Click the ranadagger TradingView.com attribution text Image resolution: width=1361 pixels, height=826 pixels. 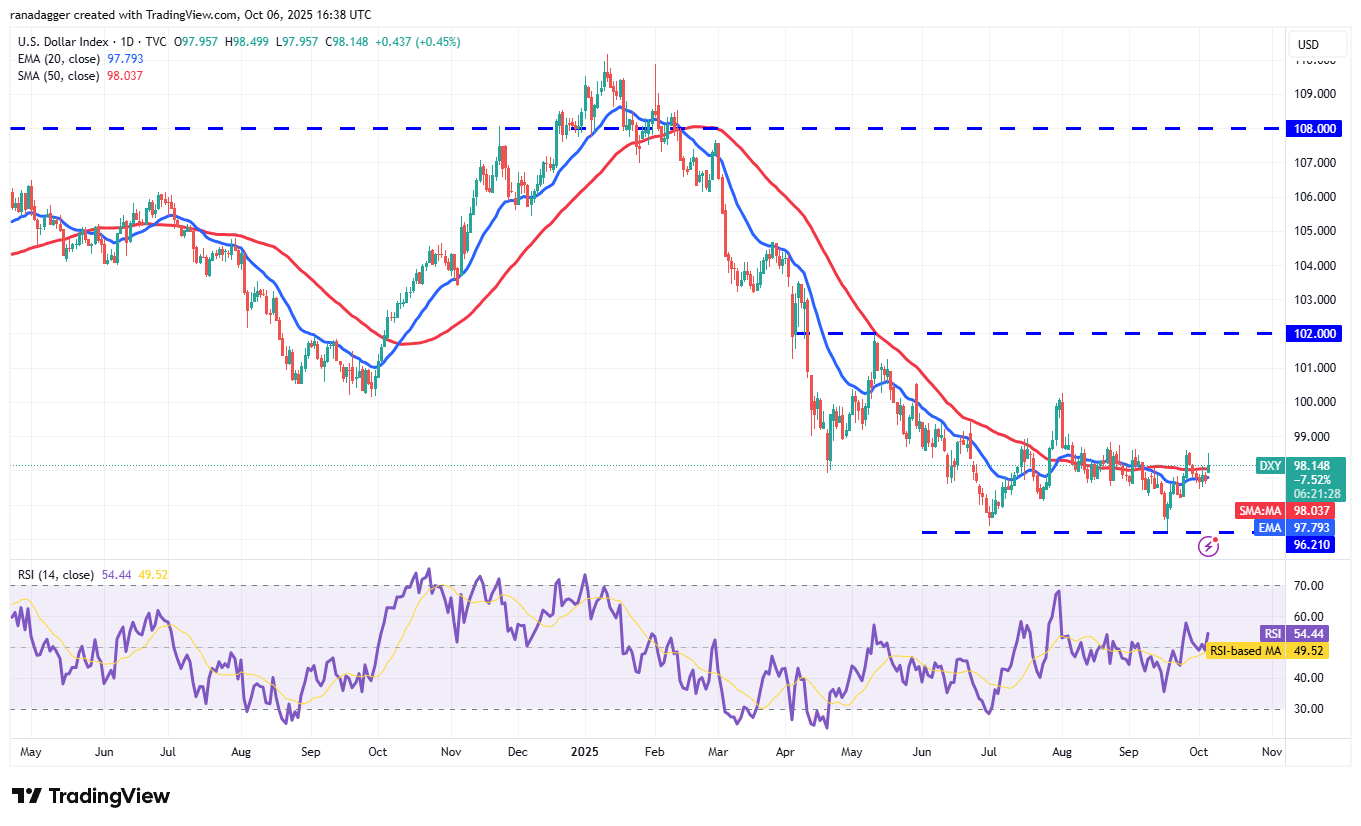[190, 14]
